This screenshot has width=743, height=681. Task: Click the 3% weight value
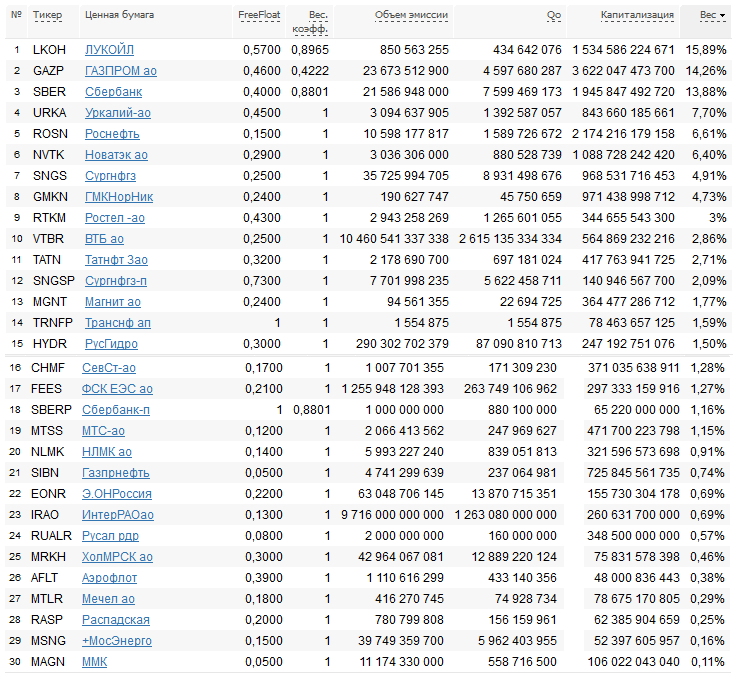point(717,218)
